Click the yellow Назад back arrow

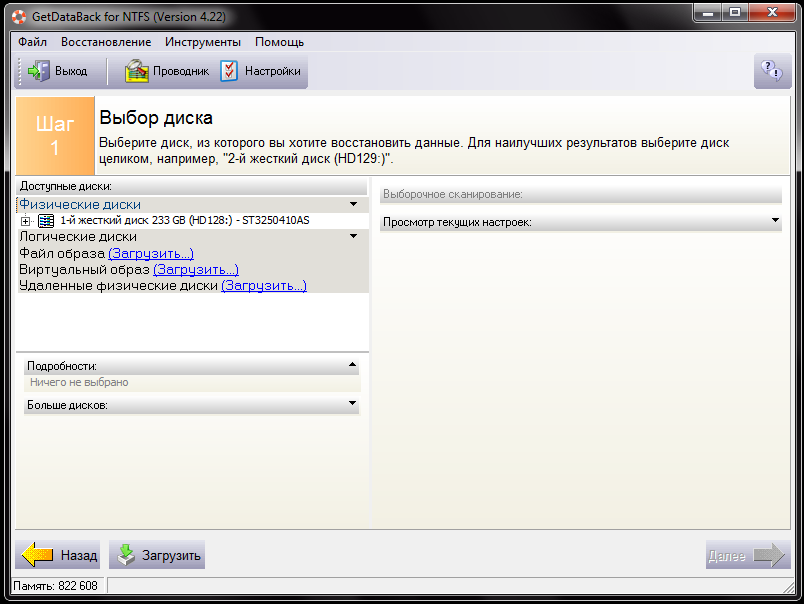click(x=37, y=555)
